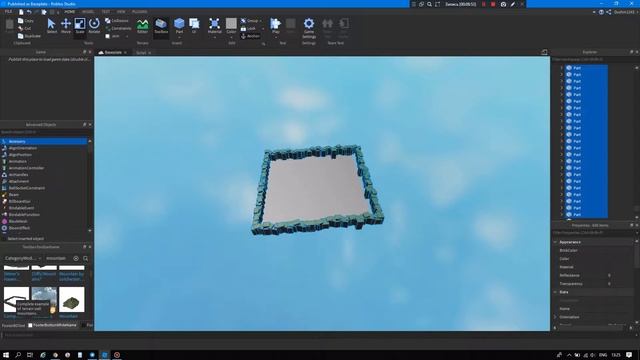Toggle the Collisions option

117,20
